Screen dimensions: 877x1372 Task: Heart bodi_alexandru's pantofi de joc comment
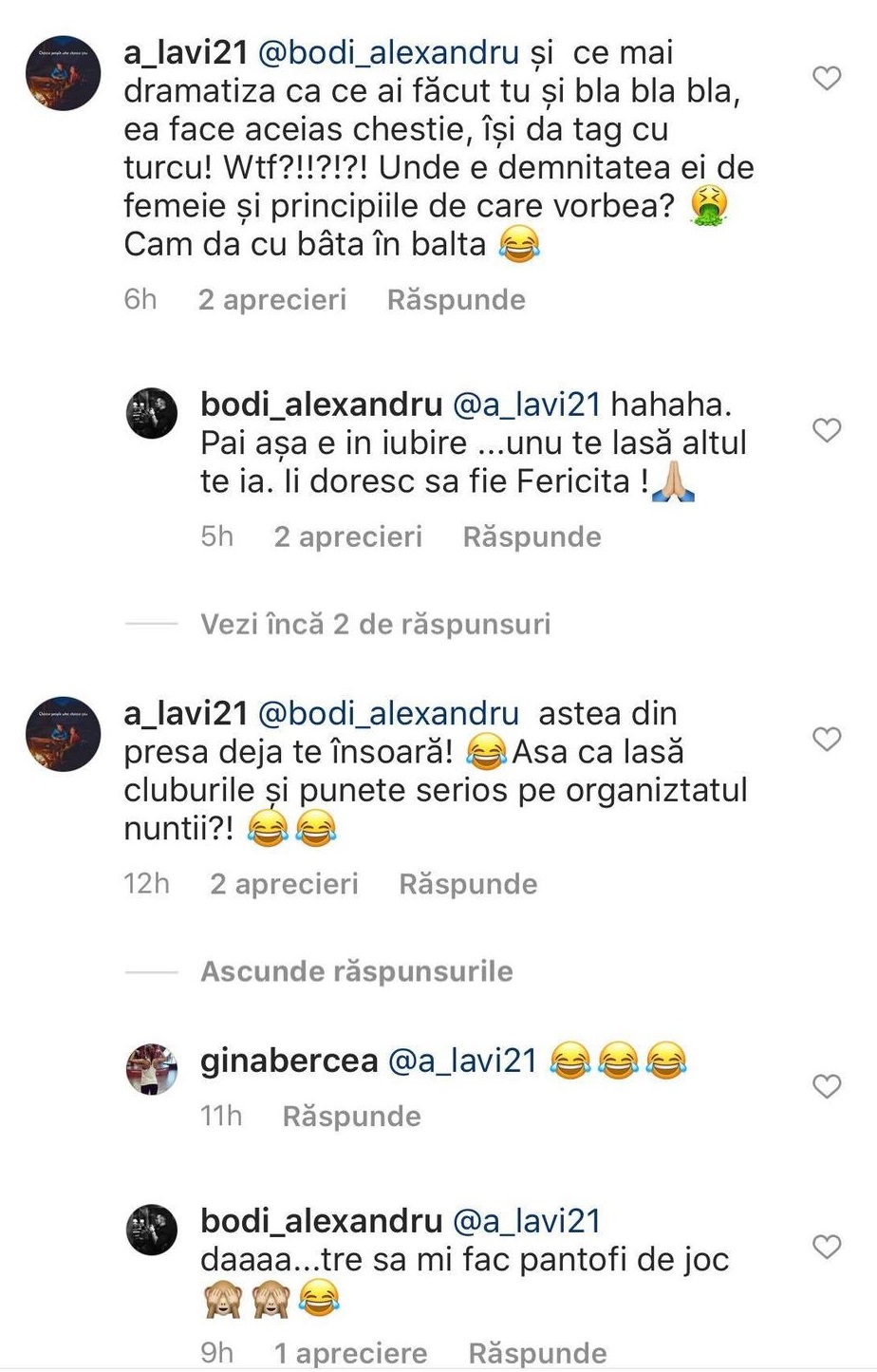pyautogui.click(x=828, y=1247)
